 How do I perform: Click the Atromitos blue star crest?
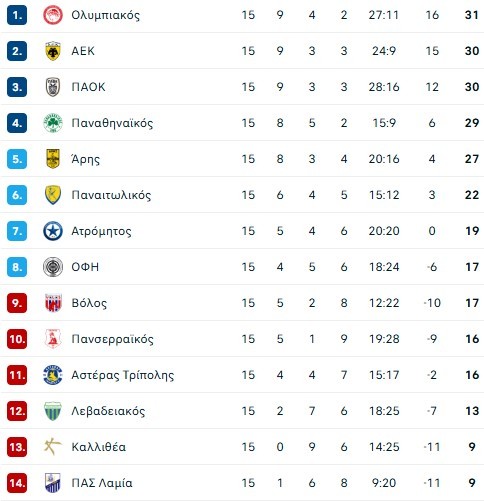point(53,231)
